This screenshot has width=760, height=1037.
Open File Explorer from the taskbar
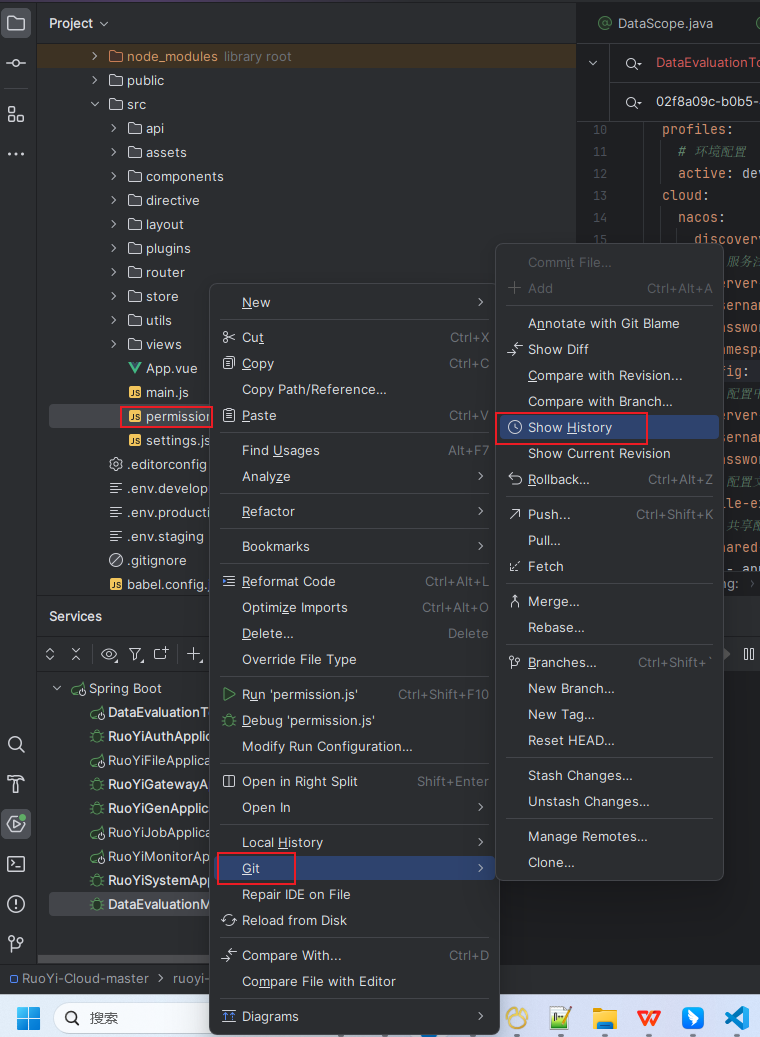605,1018
